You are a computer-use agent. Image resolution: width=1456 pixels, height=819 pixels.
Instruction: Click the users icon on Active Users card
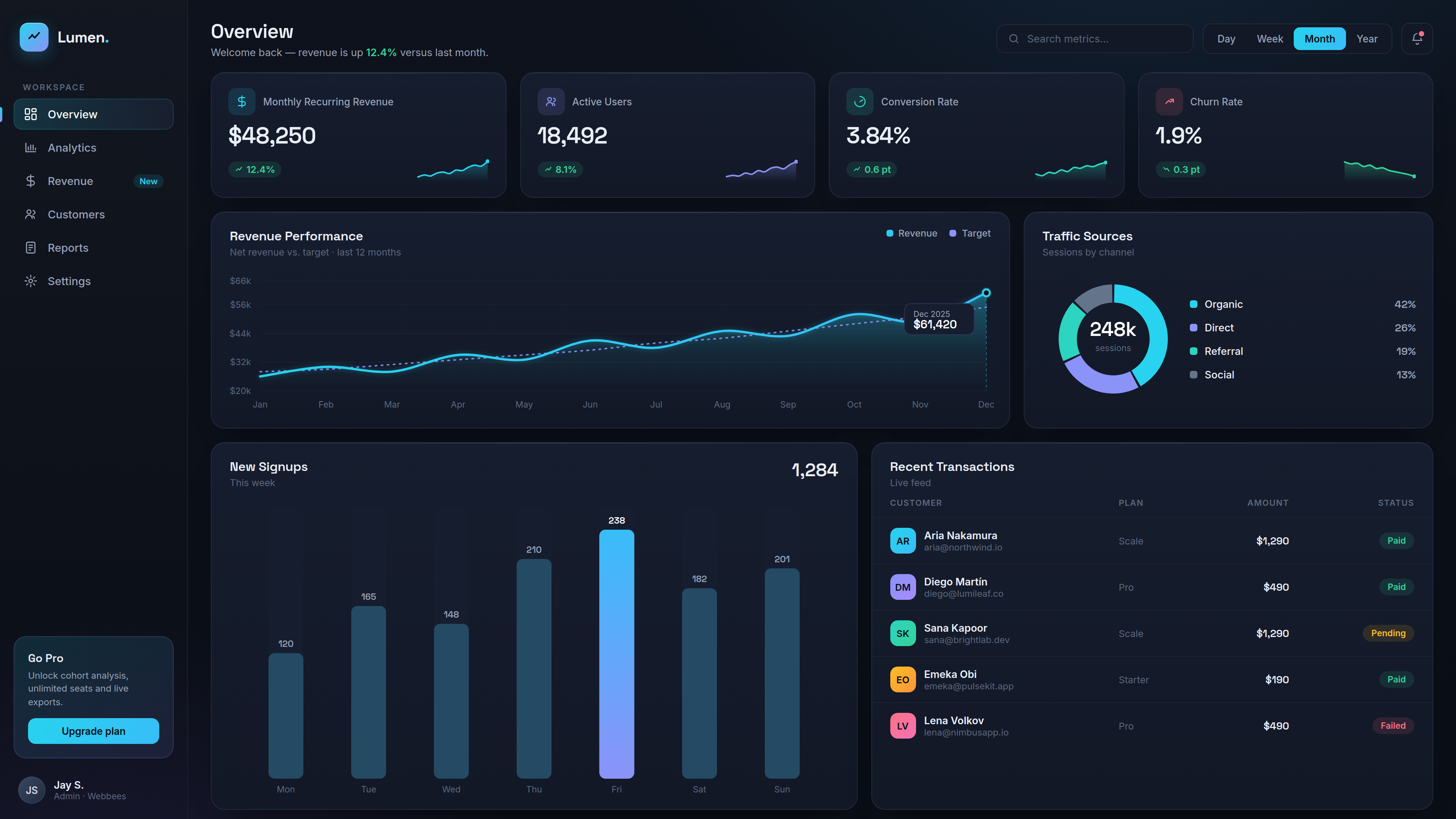(551, 102)
